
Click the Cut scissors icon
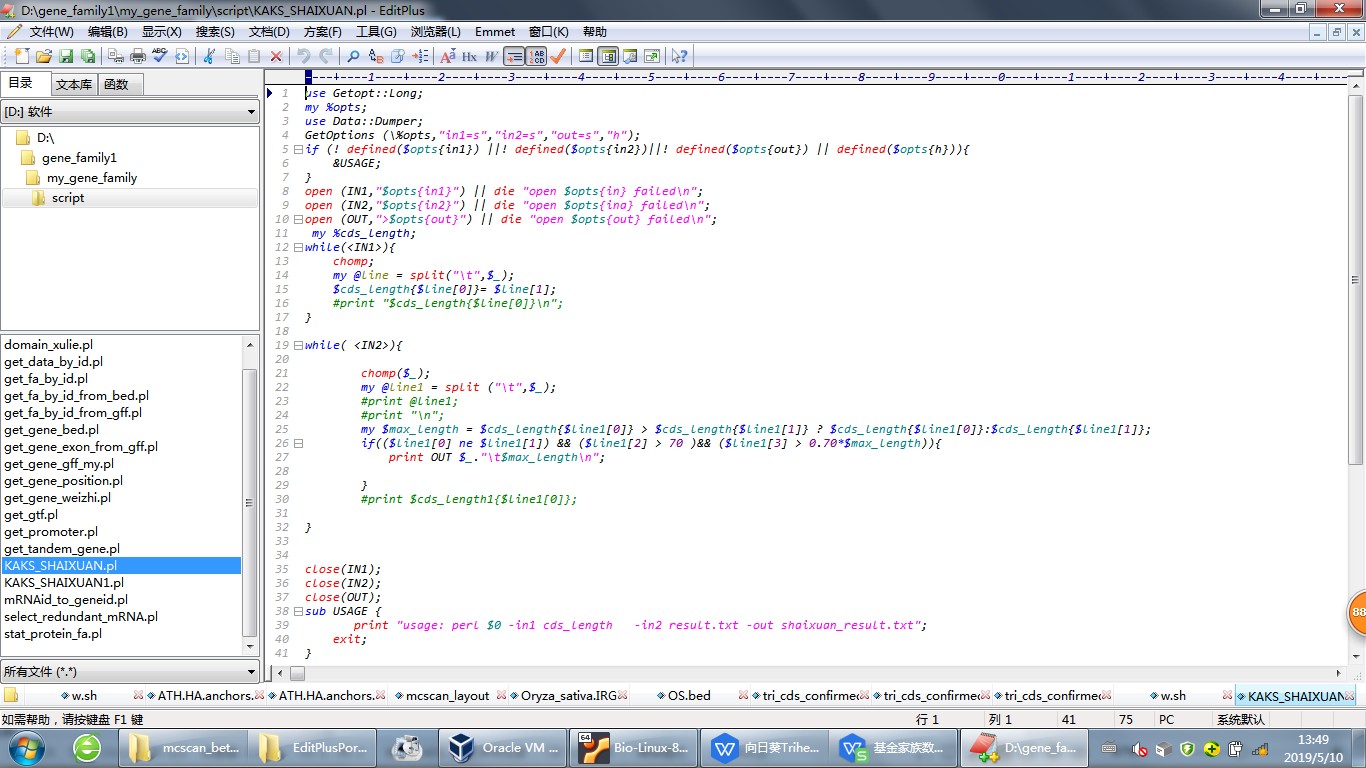(x=209, y=56)
